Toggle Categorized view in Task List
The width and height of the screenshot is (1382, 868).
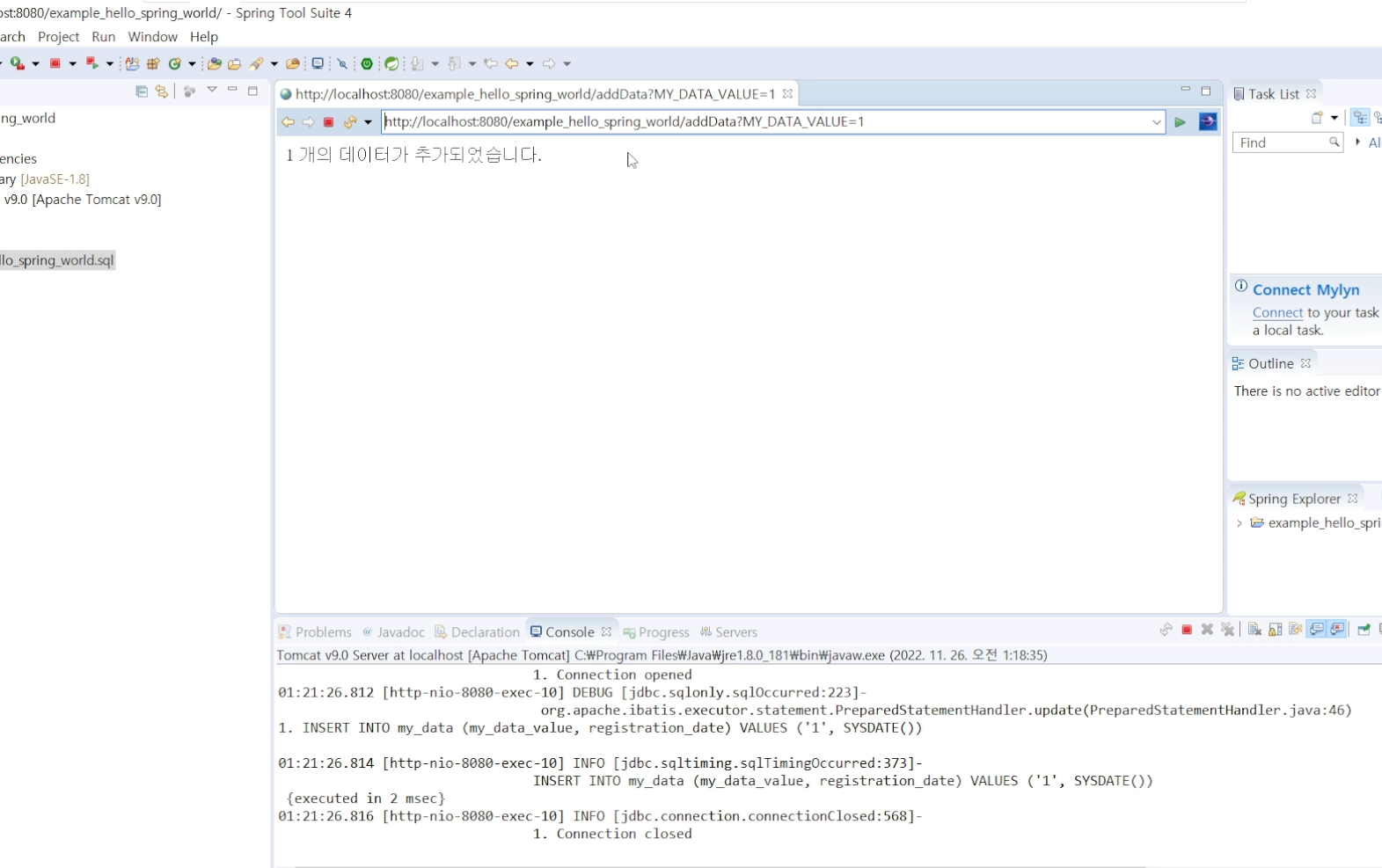click(x=1360, y=118)
